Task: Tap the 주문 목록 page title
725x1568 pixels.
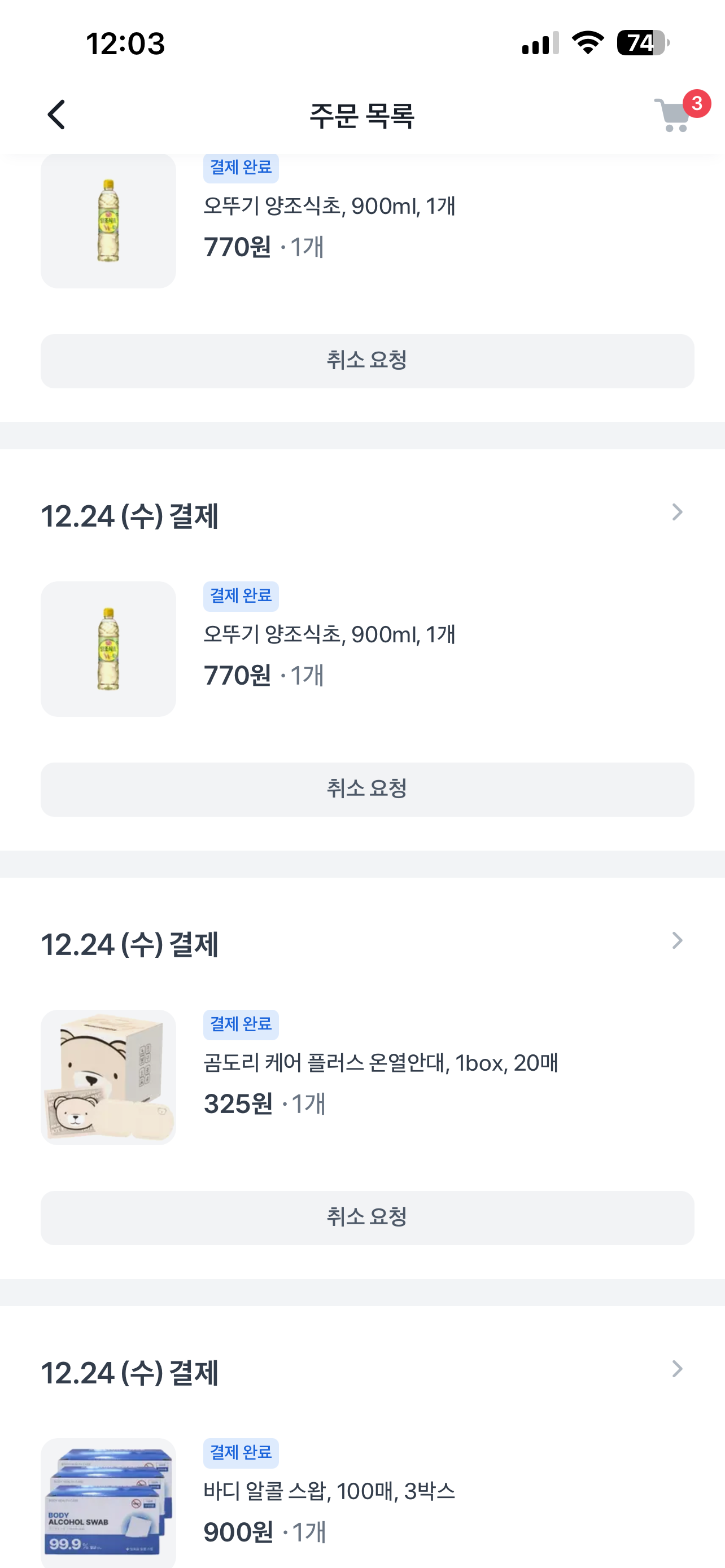Action: coord(362,116)
